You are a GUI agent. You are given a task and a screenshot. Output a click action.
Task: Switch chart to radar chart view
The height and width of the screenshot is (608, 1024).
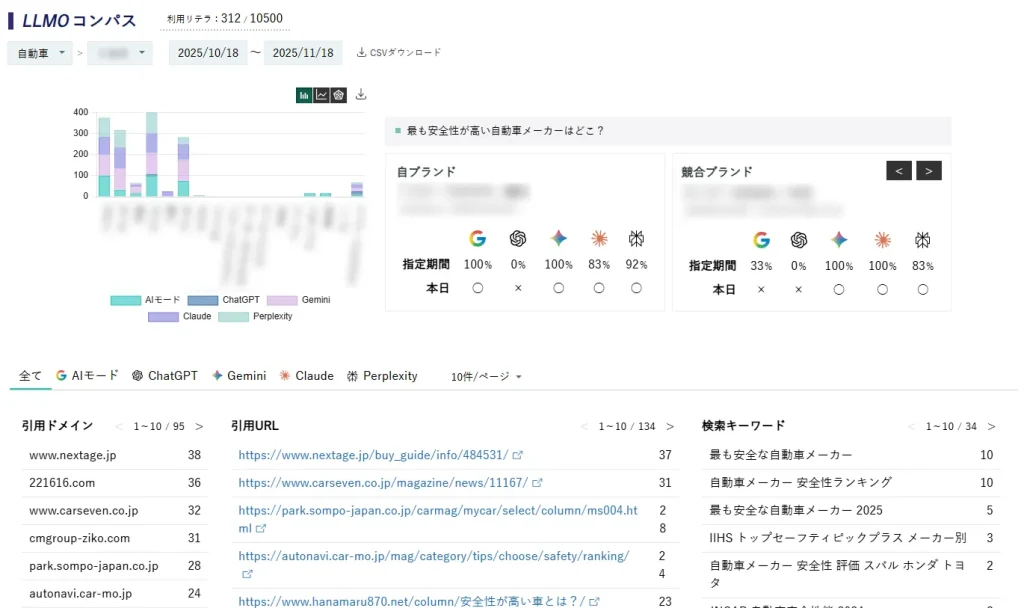(x=339, y=95)
